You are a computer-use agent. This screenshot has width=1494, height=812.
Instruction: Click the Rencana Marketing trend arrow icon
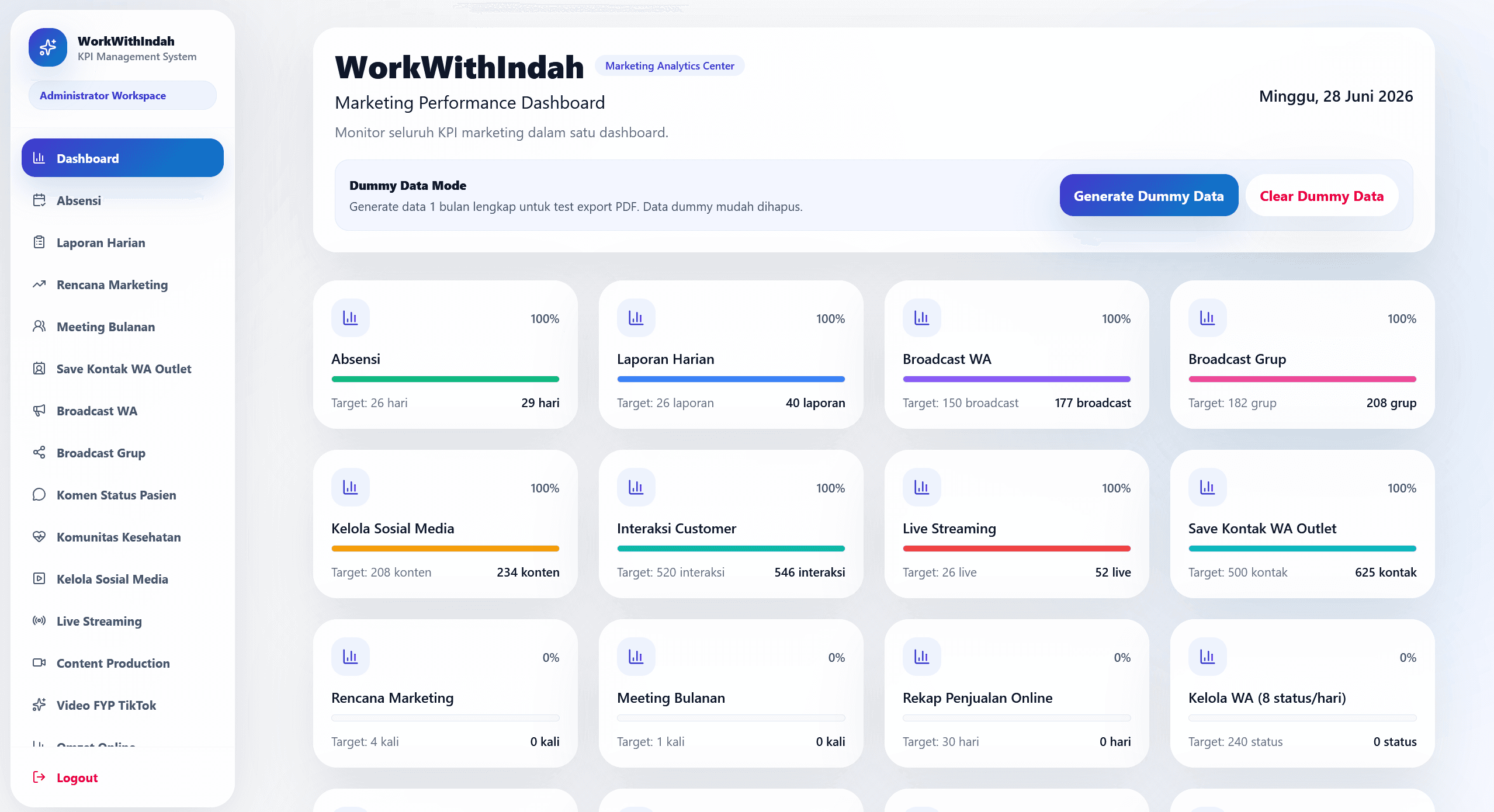[x=39, y=284]
